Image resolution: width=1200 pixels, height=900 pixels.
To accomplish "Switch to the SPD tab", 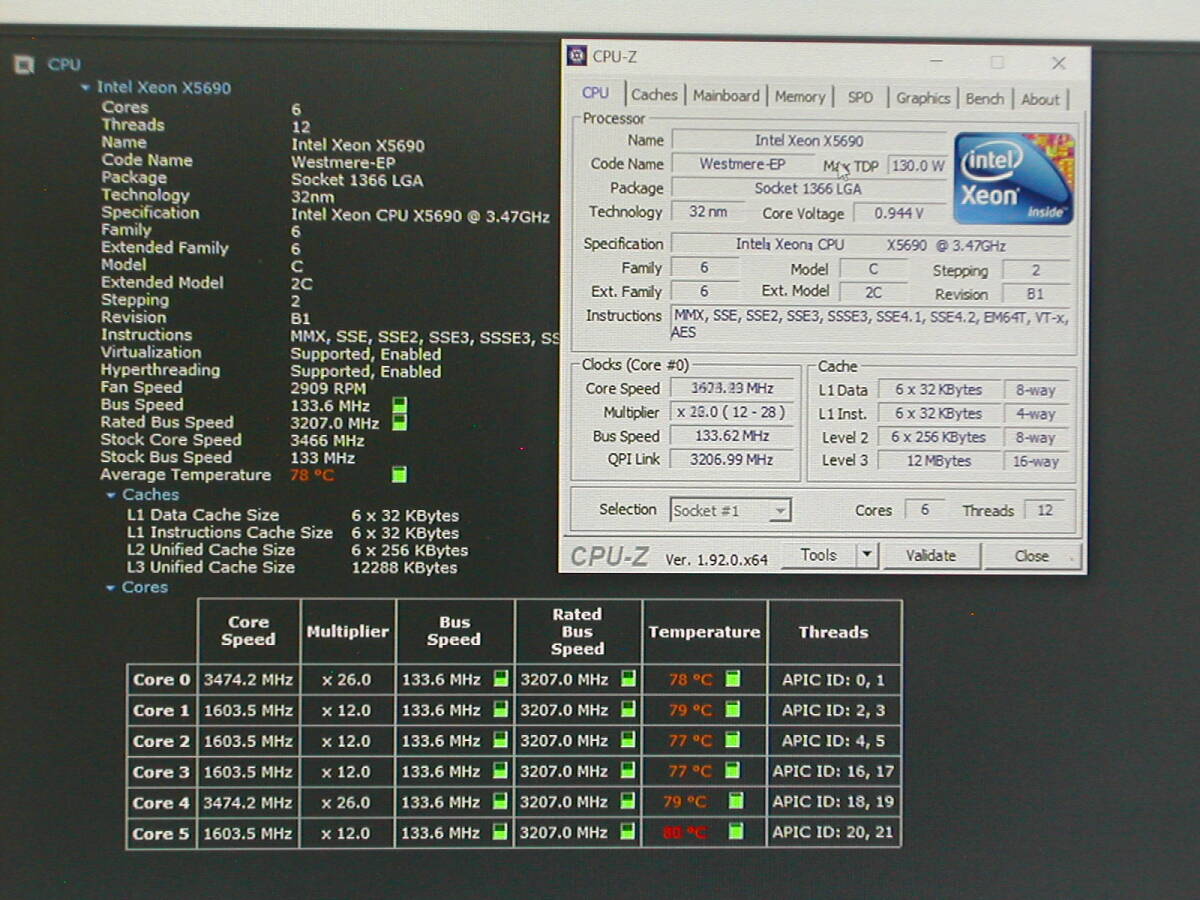I will [x=860, y=98].
